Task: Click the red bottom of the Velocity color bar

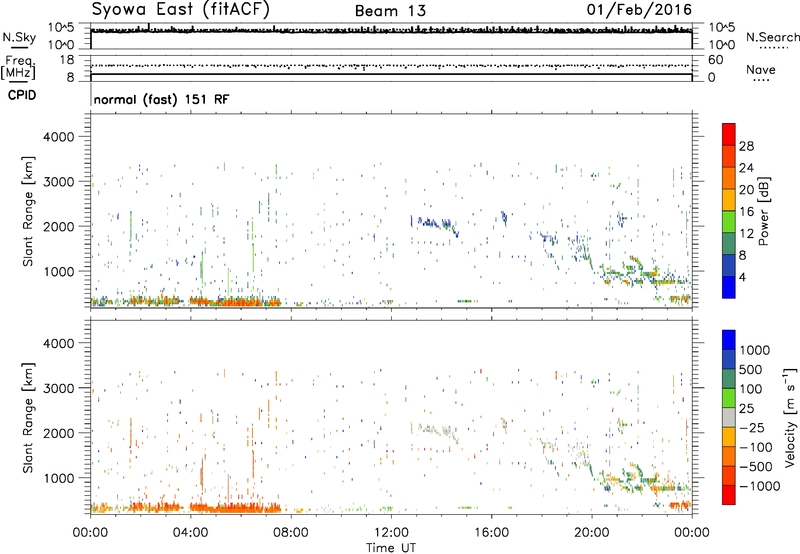Action: pyautogui.click(x=729, y=495)
